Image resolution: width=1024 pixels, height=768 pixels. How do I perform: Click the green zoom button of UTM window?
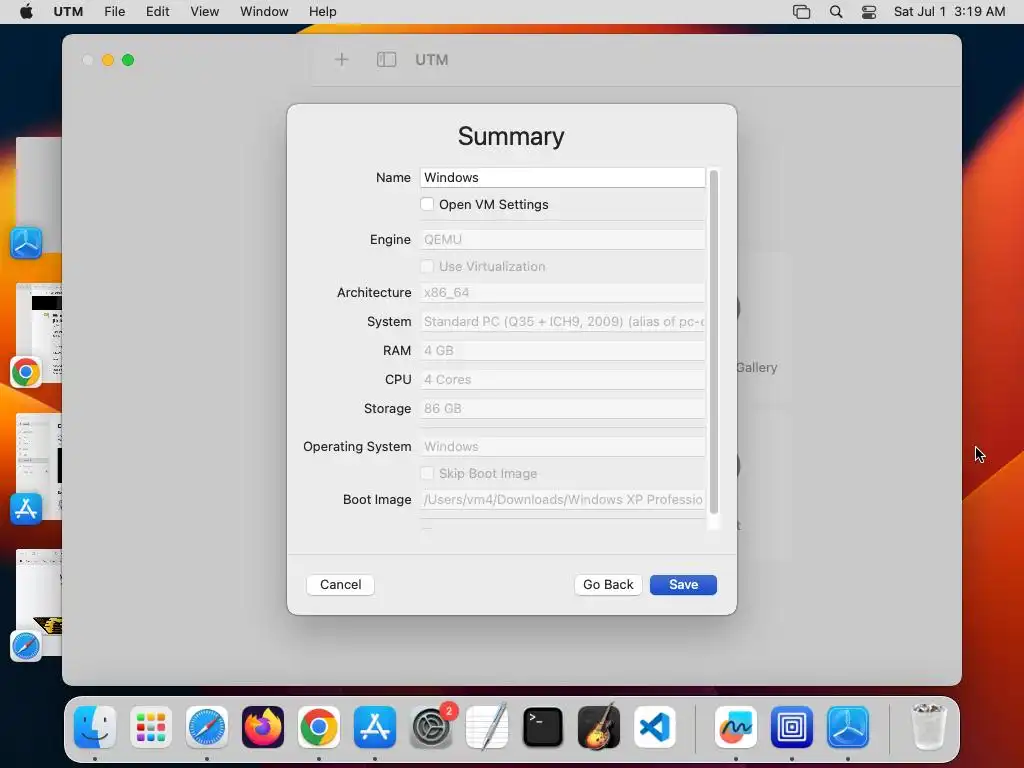[x=128, y=60]
